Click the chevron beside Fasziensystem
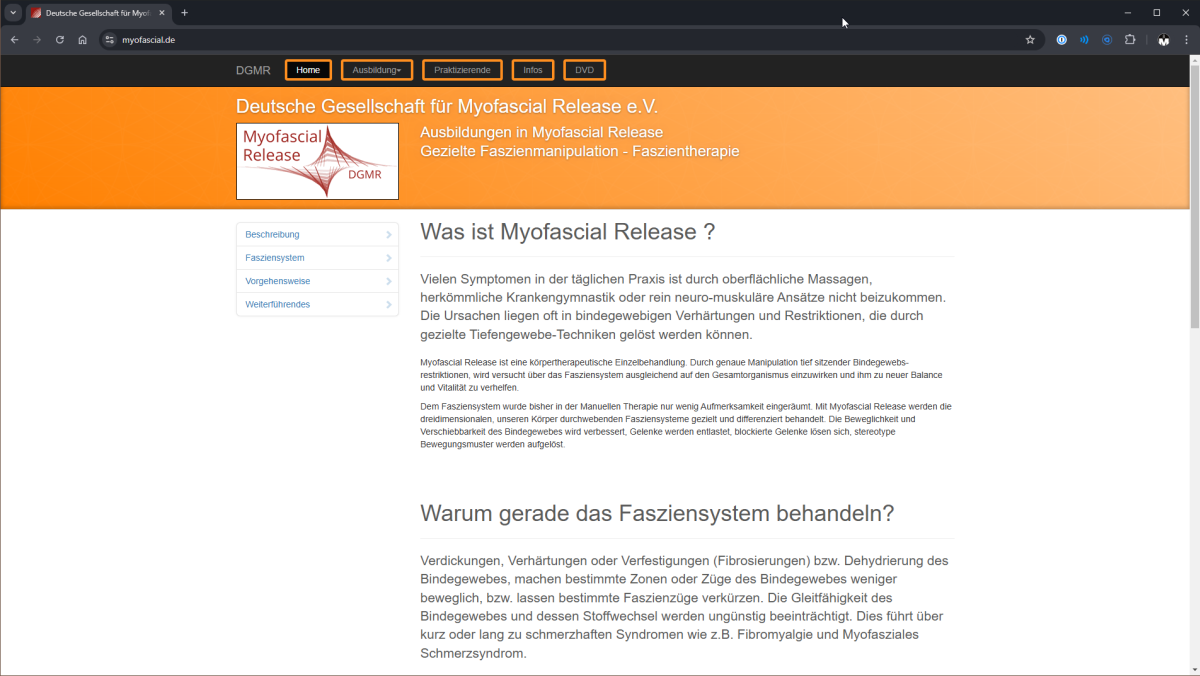The image size is (1200, 676). click(x=388, y=258)
